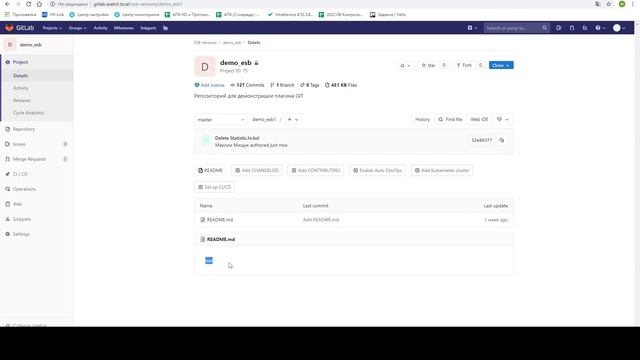Viewport: 640px width, 360px height.
Task: Go to Activity in the top navbar
Action: tap(100, 28)
